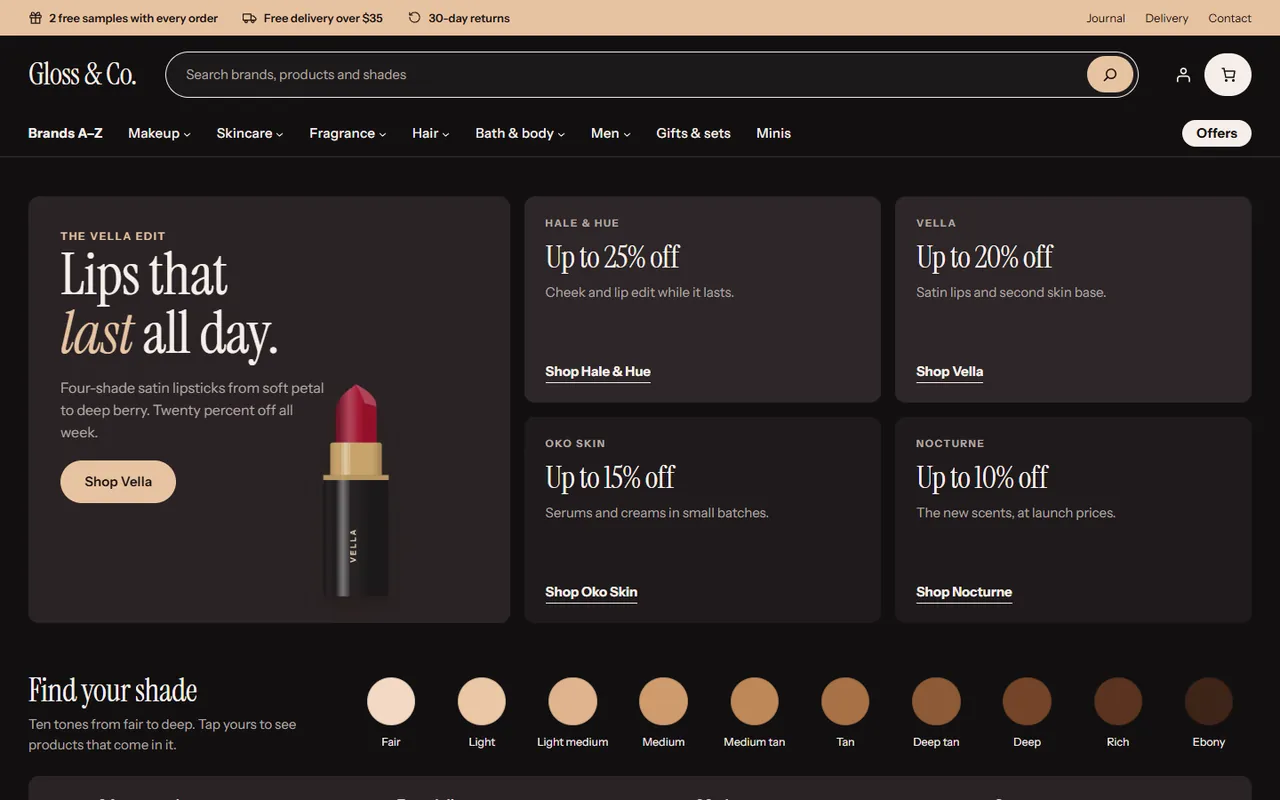The height and width of the screenshot is (800, 1280).
Task: Select the Fair shade swatch
Action: pos(391,701)
